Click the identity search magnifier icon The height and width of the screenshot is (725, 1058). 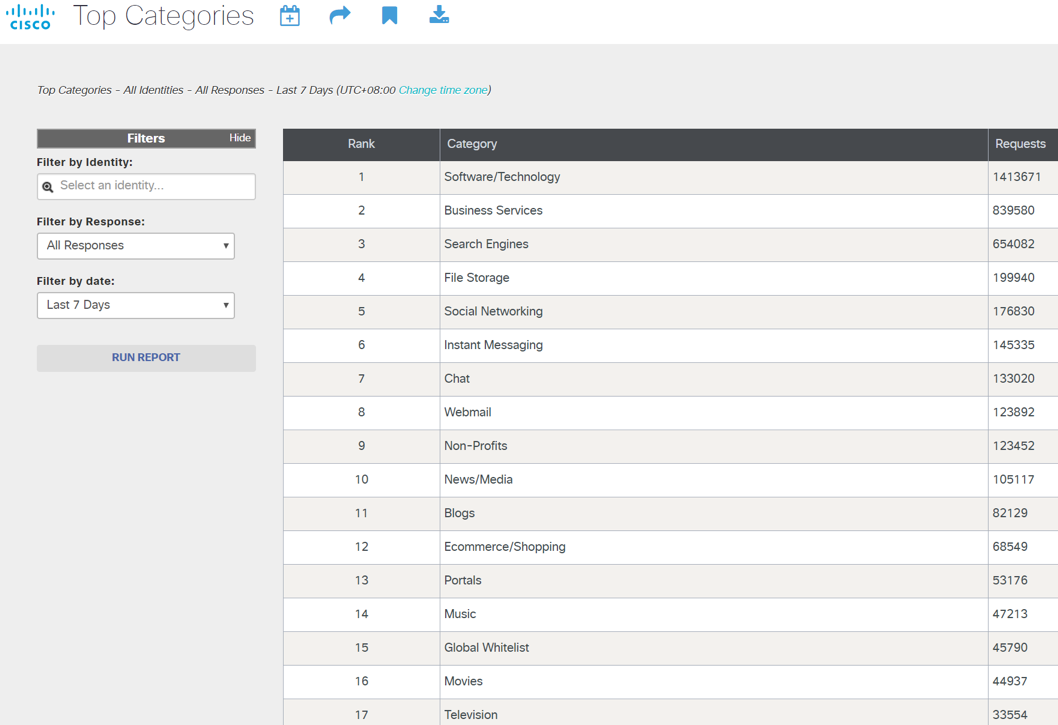pyautogui.click(x=48, y=187)
